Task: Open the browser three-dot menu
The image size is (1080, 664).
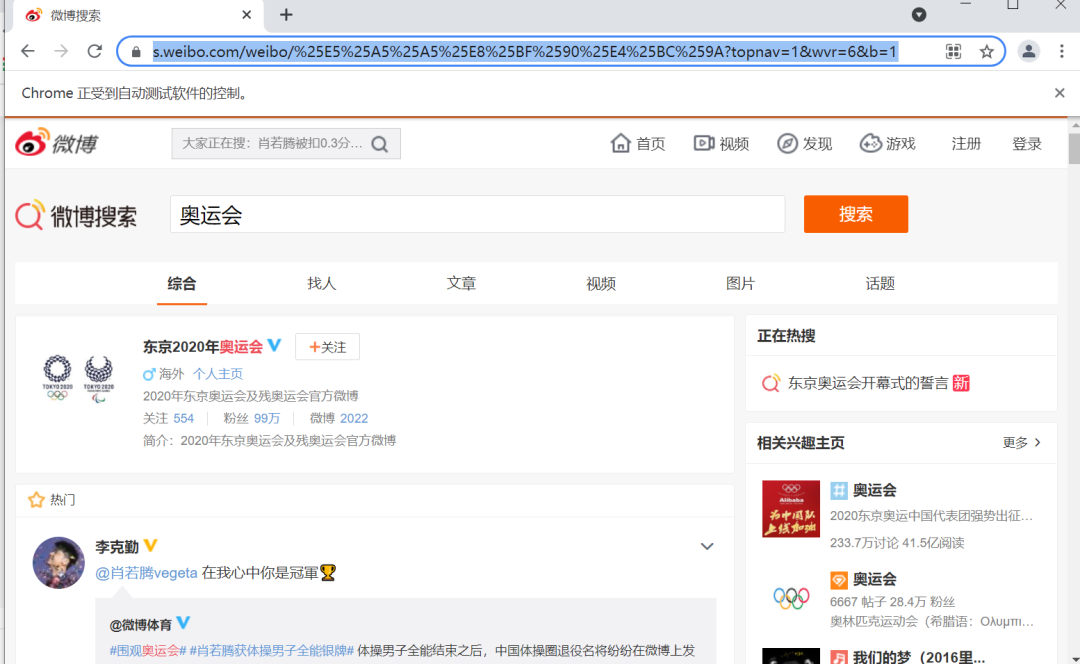Action: point(1063,50)
